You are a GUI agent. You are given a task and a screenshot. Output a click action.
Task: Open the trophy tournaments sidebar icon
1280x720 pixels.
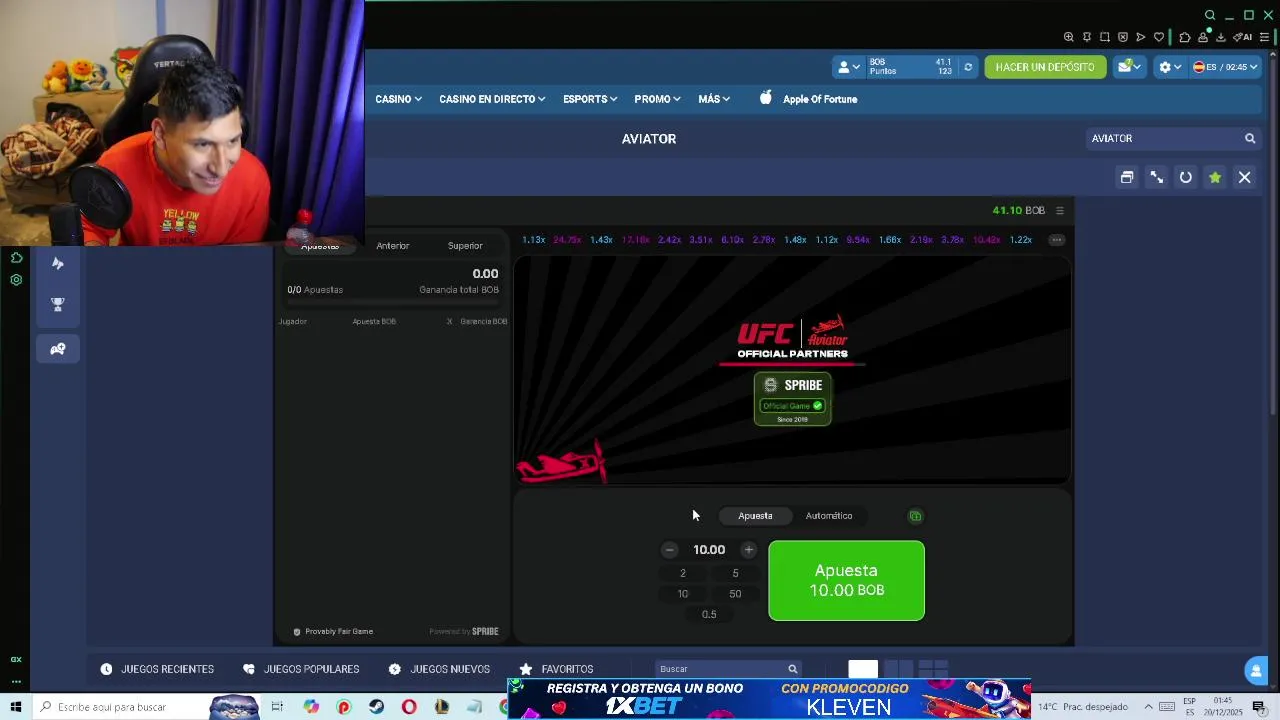(x=58, y=305)
